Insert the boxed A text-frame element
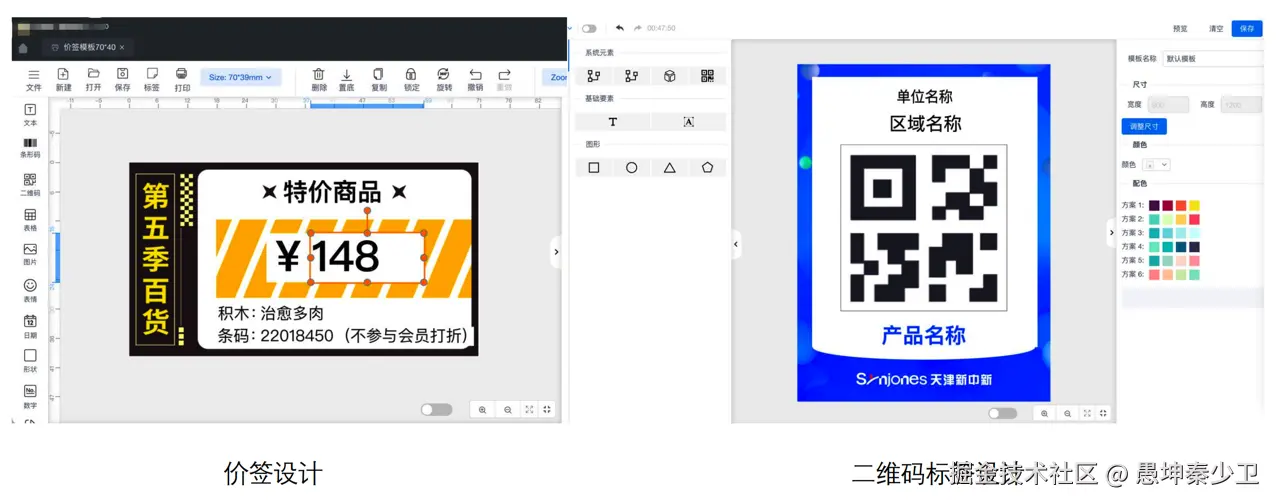The width and height of the screenshot is (1276, 504). pos(689,122)
